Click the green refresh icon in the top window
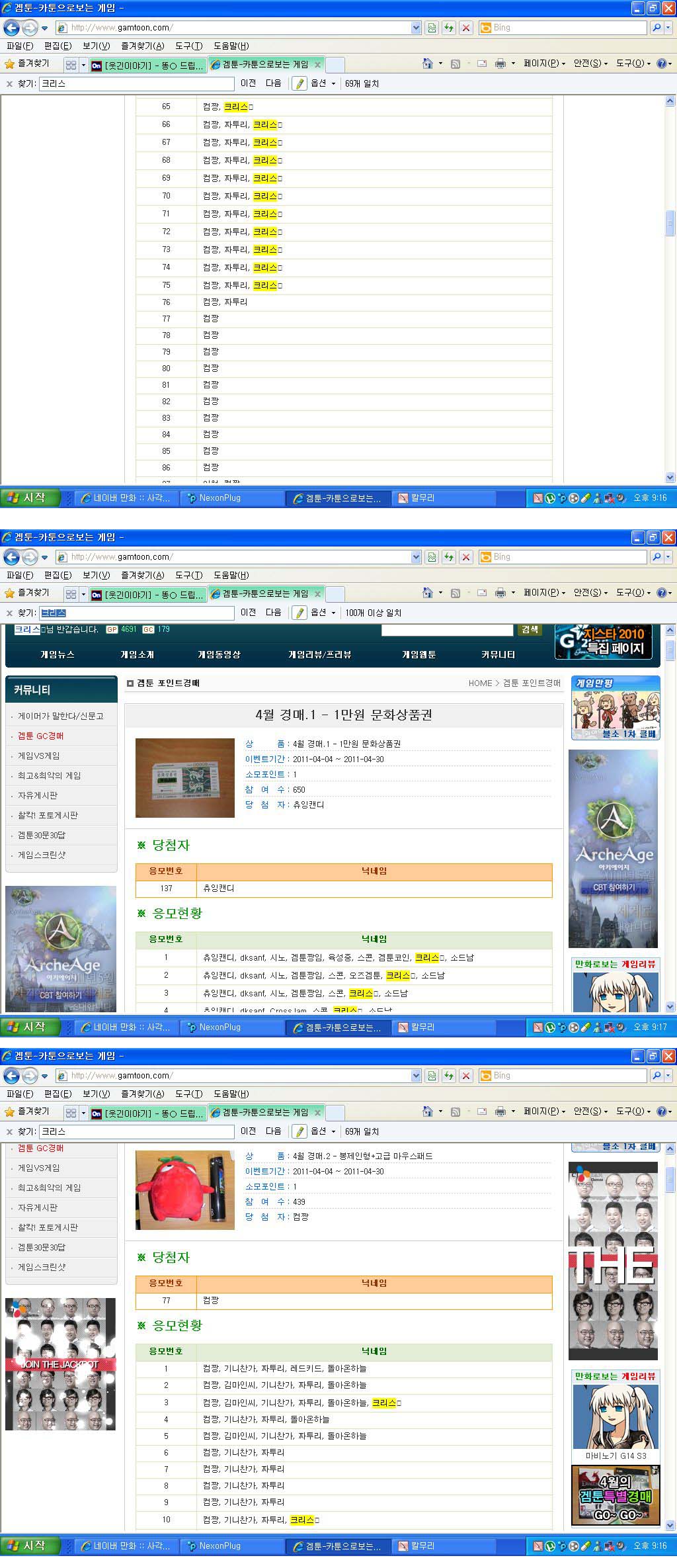This screenshot has width=677, height=1568. (x=449, y=28)
